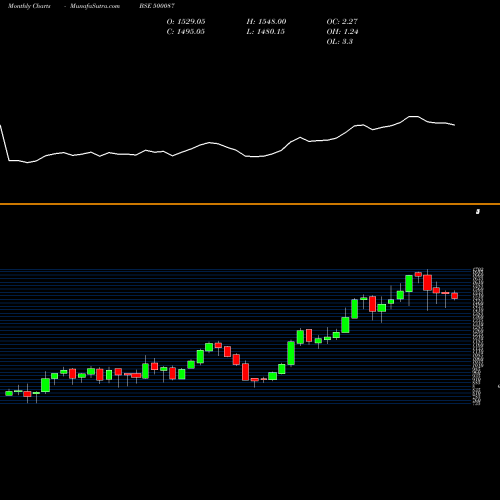500x500 pixels.
Task: Select the BSE 500087 ticker text
Action: [x=157, y=6]
